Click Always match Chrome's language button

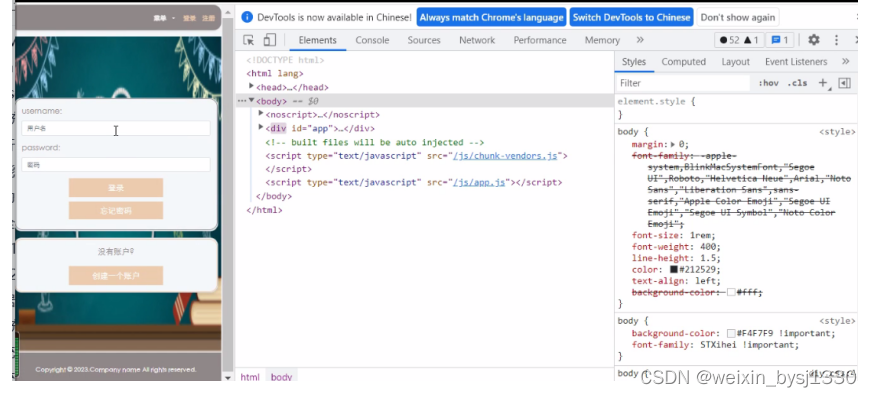click(x=491, y=17)
